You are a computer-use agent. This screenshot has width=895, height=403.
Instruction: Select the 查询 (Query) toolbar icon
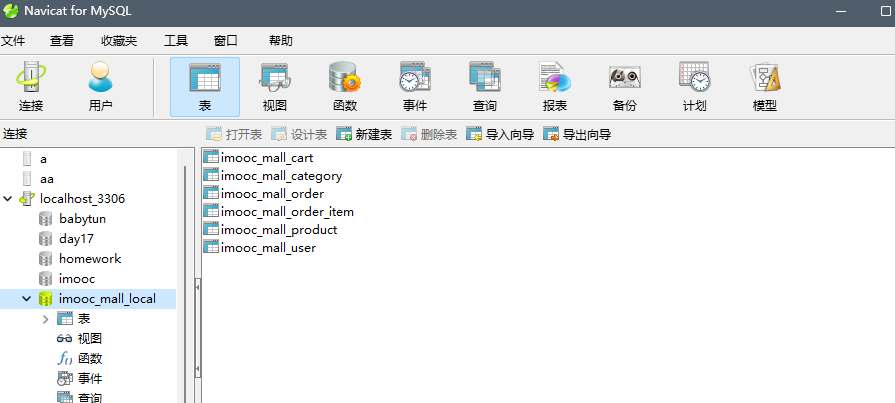click(485, 87)
